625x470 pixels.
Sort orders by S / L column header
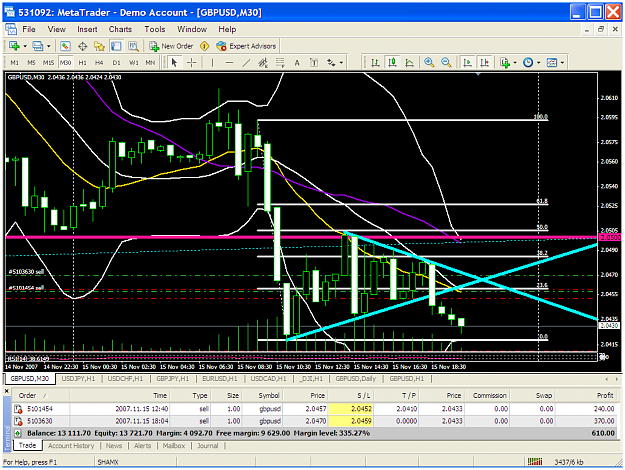351,396
